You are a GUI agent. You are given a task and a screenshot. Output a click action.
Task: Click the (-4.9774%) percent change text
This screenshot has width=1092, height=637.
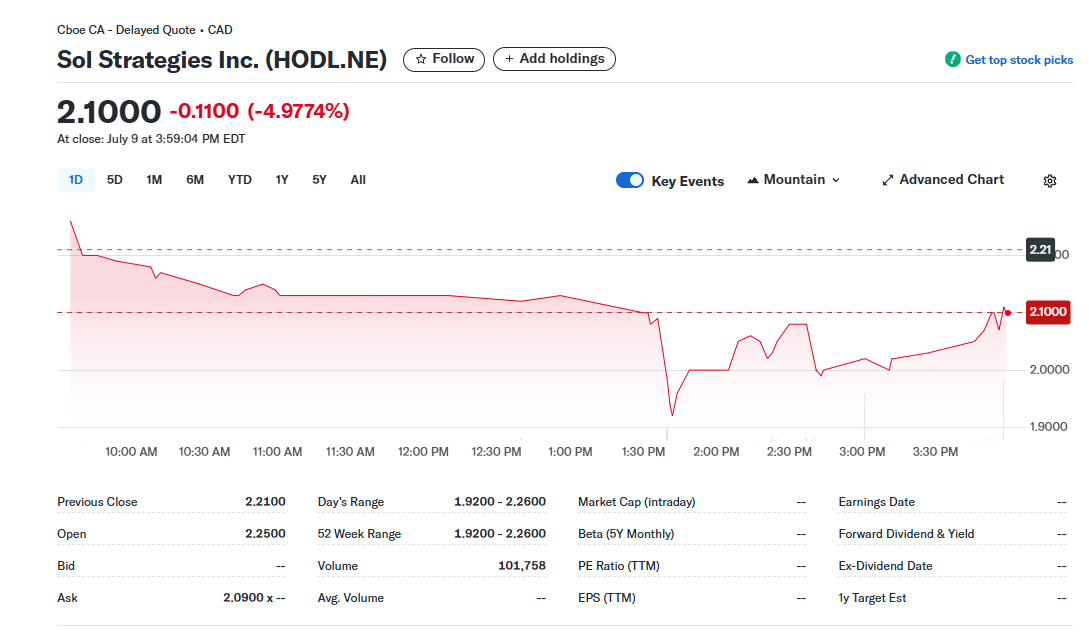299,111
